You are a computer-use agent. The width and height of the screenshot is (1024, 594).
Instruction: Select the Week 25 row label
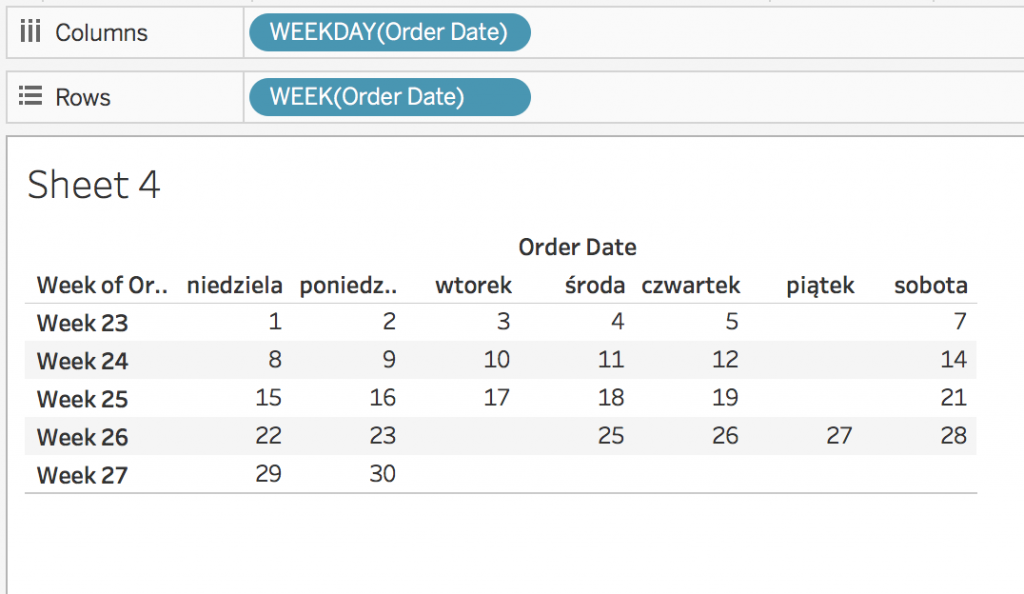82,399
